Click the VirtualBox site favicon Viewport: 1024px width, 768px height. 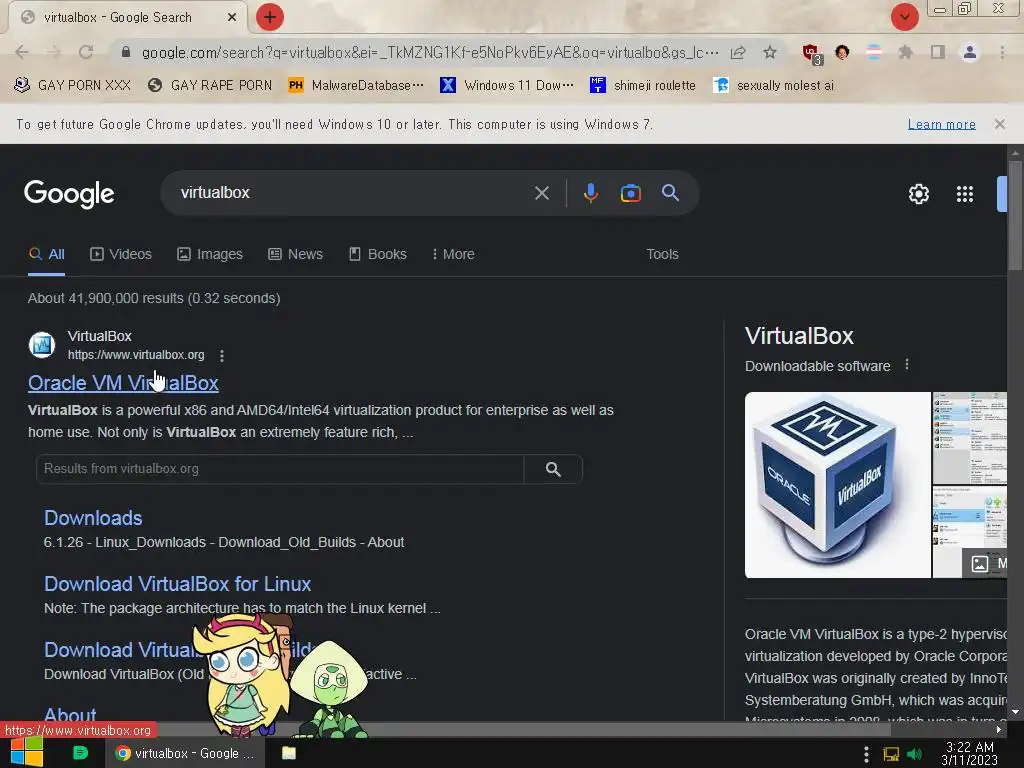[x=42, y=345]
